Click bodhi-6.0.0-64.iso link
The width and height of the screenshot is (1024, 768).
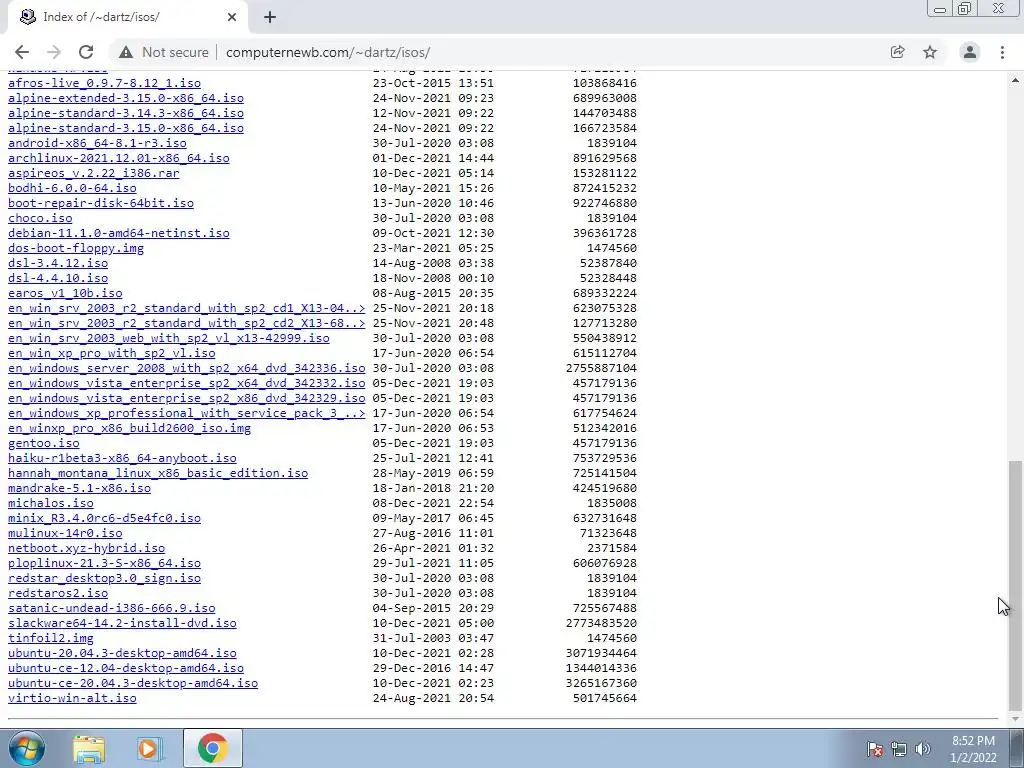click(x=72, y=188)
